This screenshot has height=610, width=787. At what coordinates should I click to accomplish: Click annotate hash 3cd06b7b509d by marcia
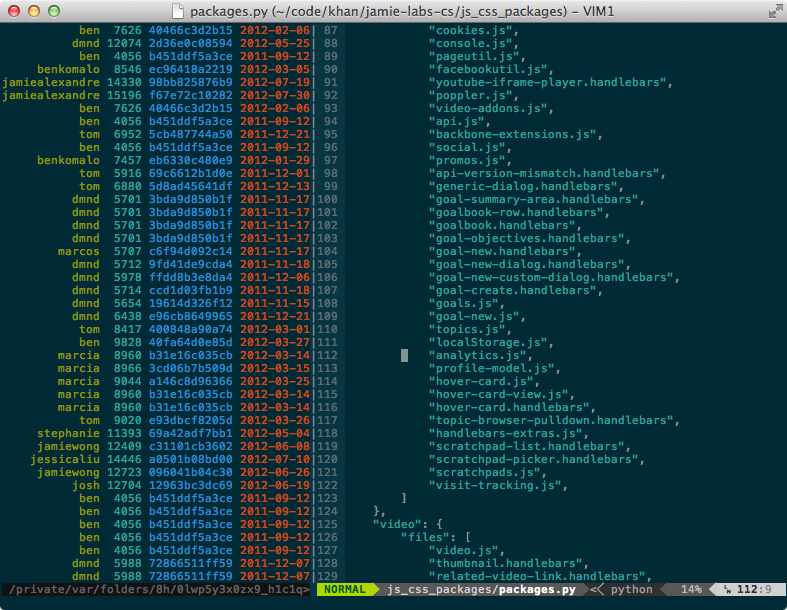click(191, 369)
